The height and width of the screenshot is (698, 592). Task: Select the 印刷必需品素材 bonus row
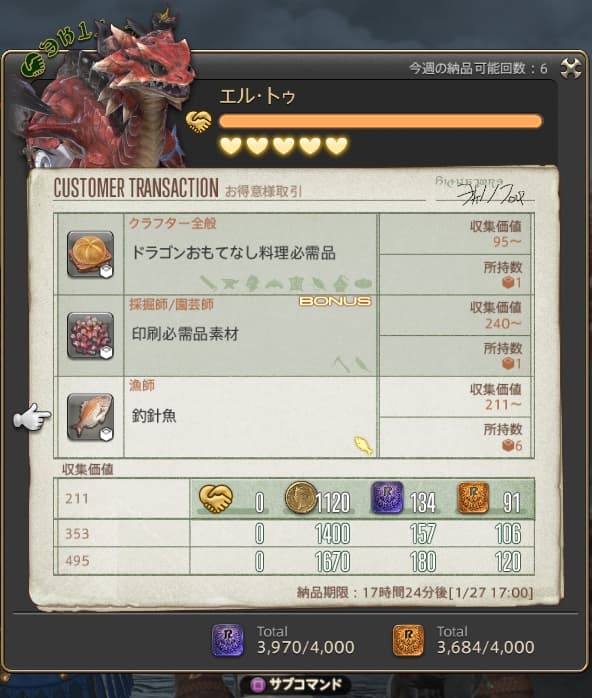294,336
